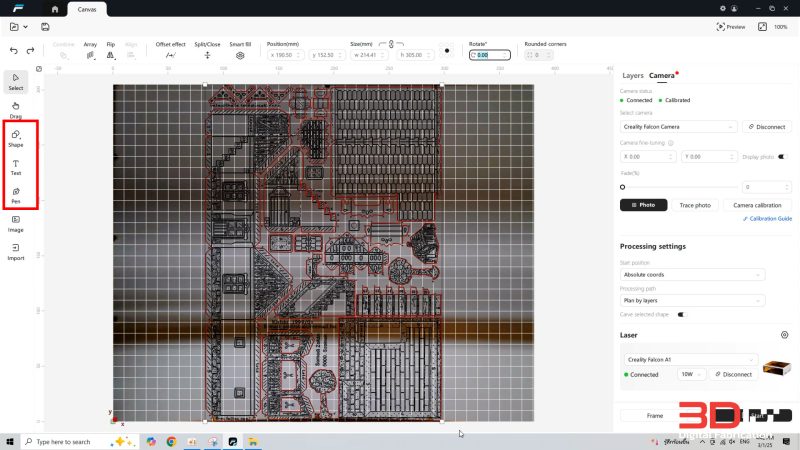Click the save file icon
Image resolution: width=800 pixels, height=450 pixels.
(x=45, y=27)
